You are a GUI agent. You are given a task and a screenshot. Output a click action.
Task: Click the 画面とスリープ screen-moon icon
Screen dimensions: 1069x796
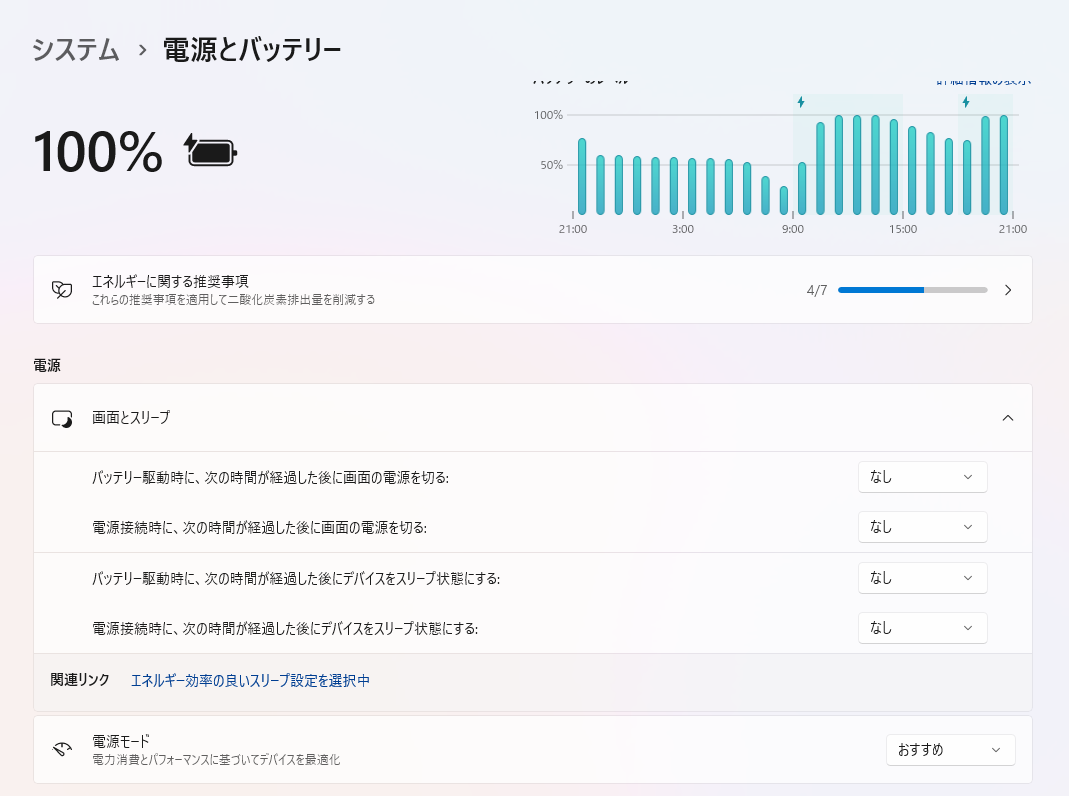click(x=62, y=418)
